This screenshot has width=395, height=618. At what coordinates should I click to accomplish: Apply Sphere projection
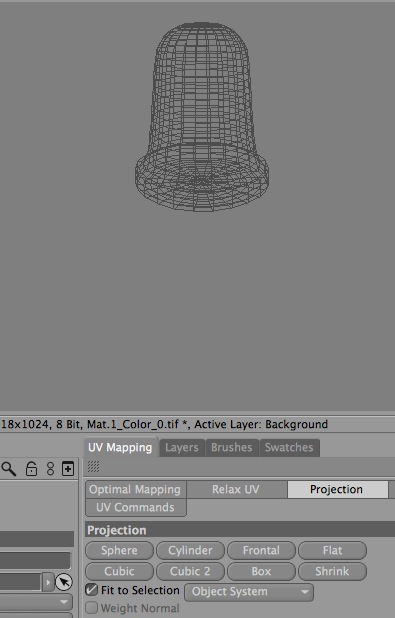[119, 551]
